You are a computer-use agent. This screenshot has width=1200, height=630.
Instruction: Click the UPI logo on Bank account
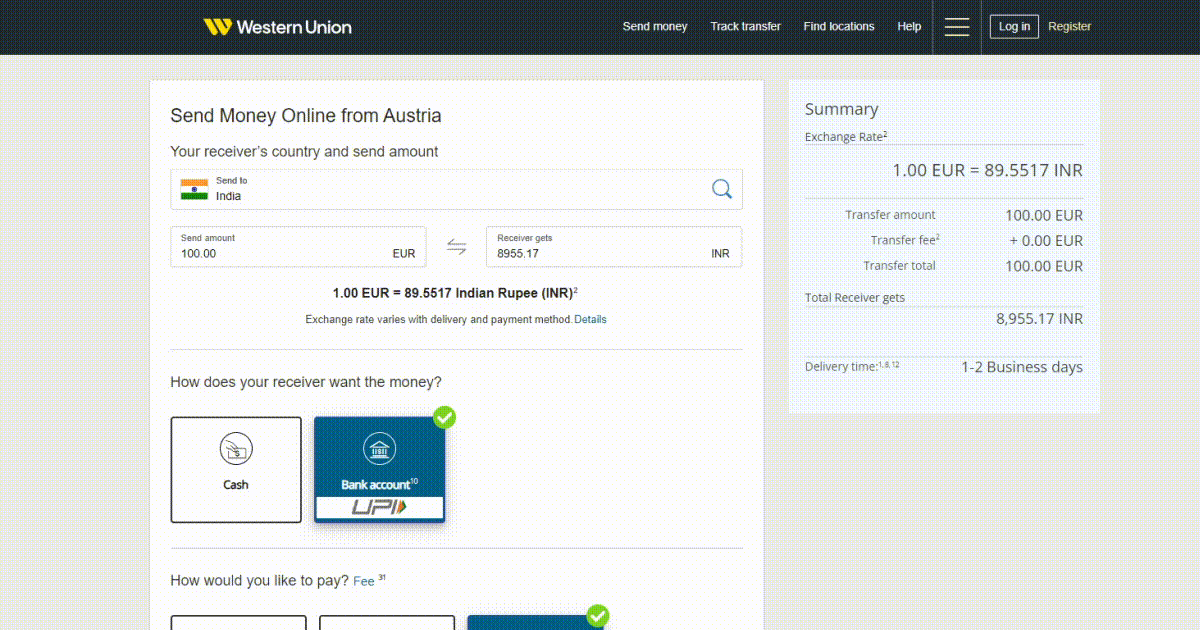379,508
